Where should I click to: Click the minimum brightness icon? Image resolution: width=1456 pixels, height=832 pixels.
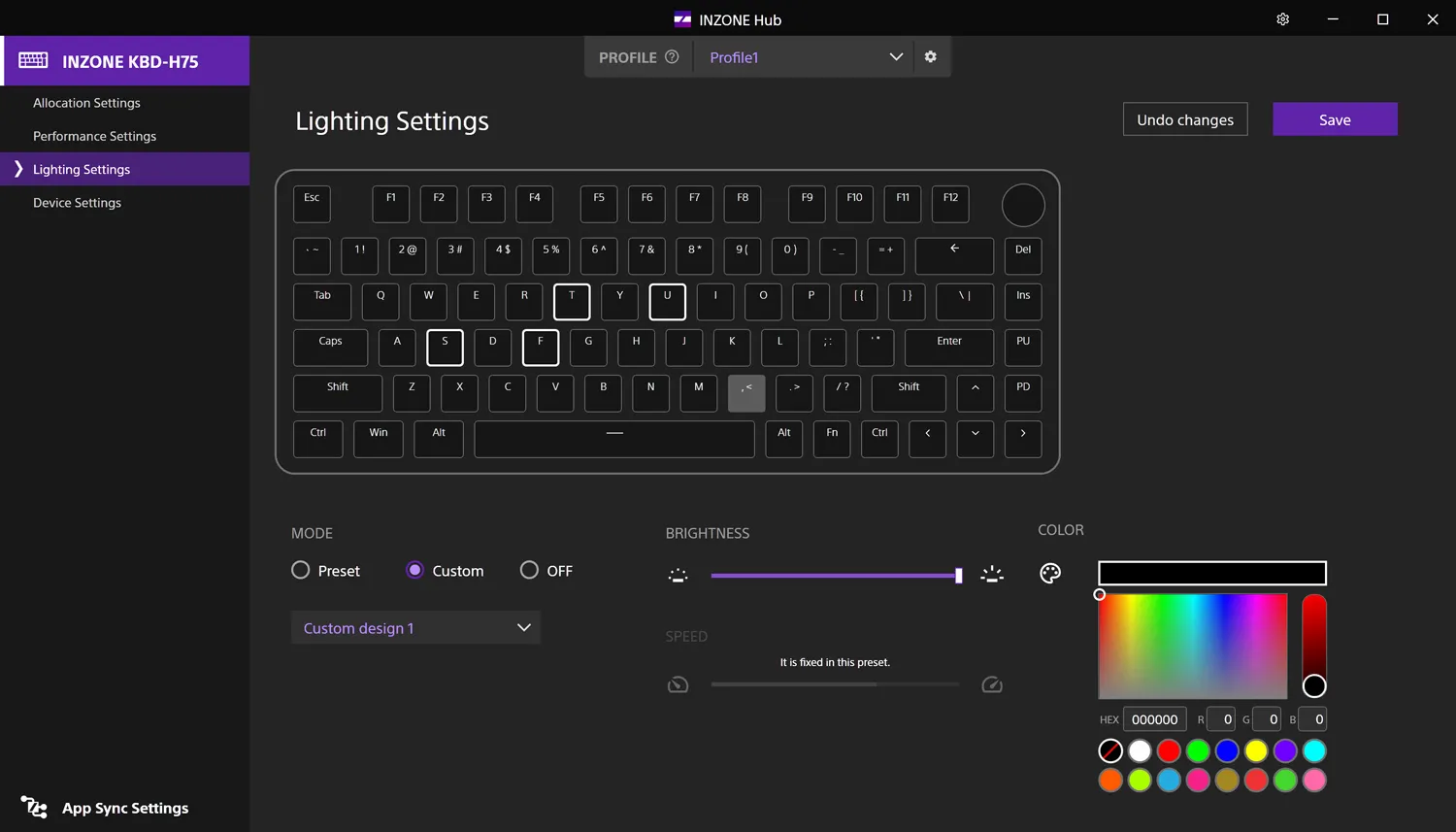(678, 575)
